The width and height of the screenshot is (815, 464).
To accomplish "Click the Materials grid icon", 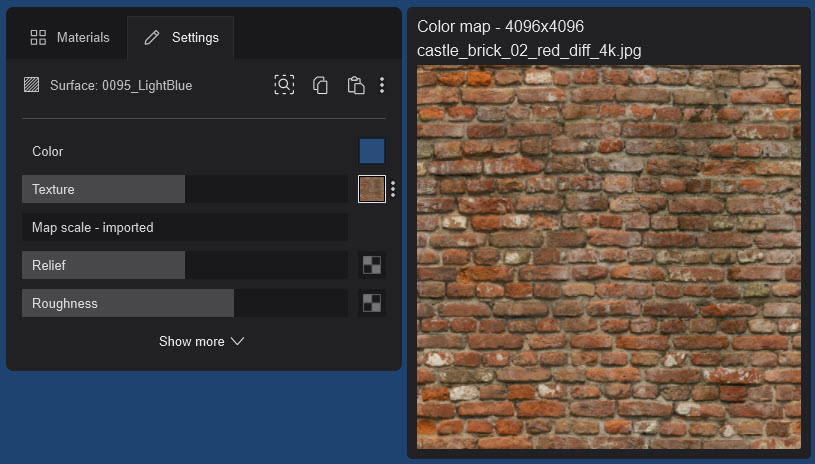I will pyautogui.click(x=38, y=37).
